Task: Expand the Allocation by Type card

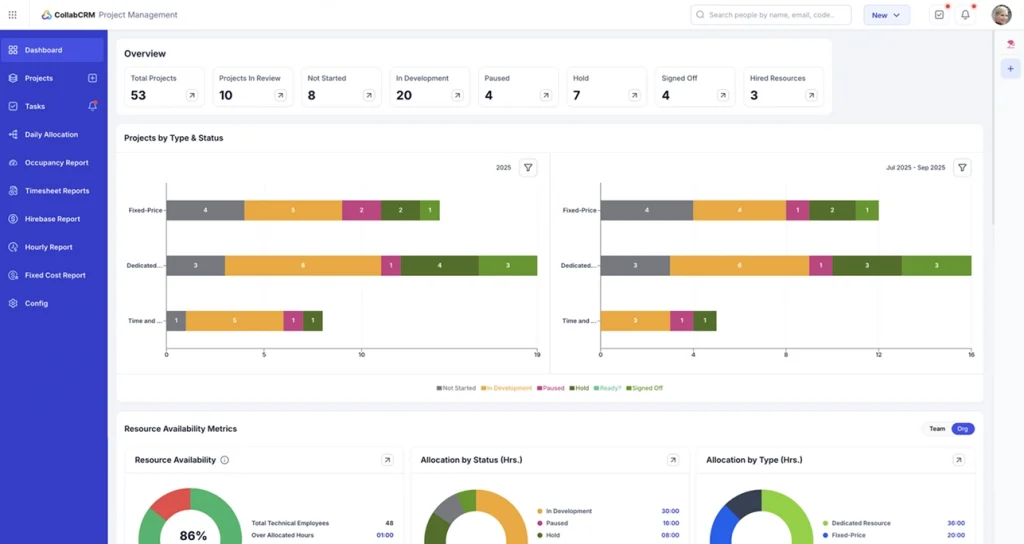Action: point(958,460)
